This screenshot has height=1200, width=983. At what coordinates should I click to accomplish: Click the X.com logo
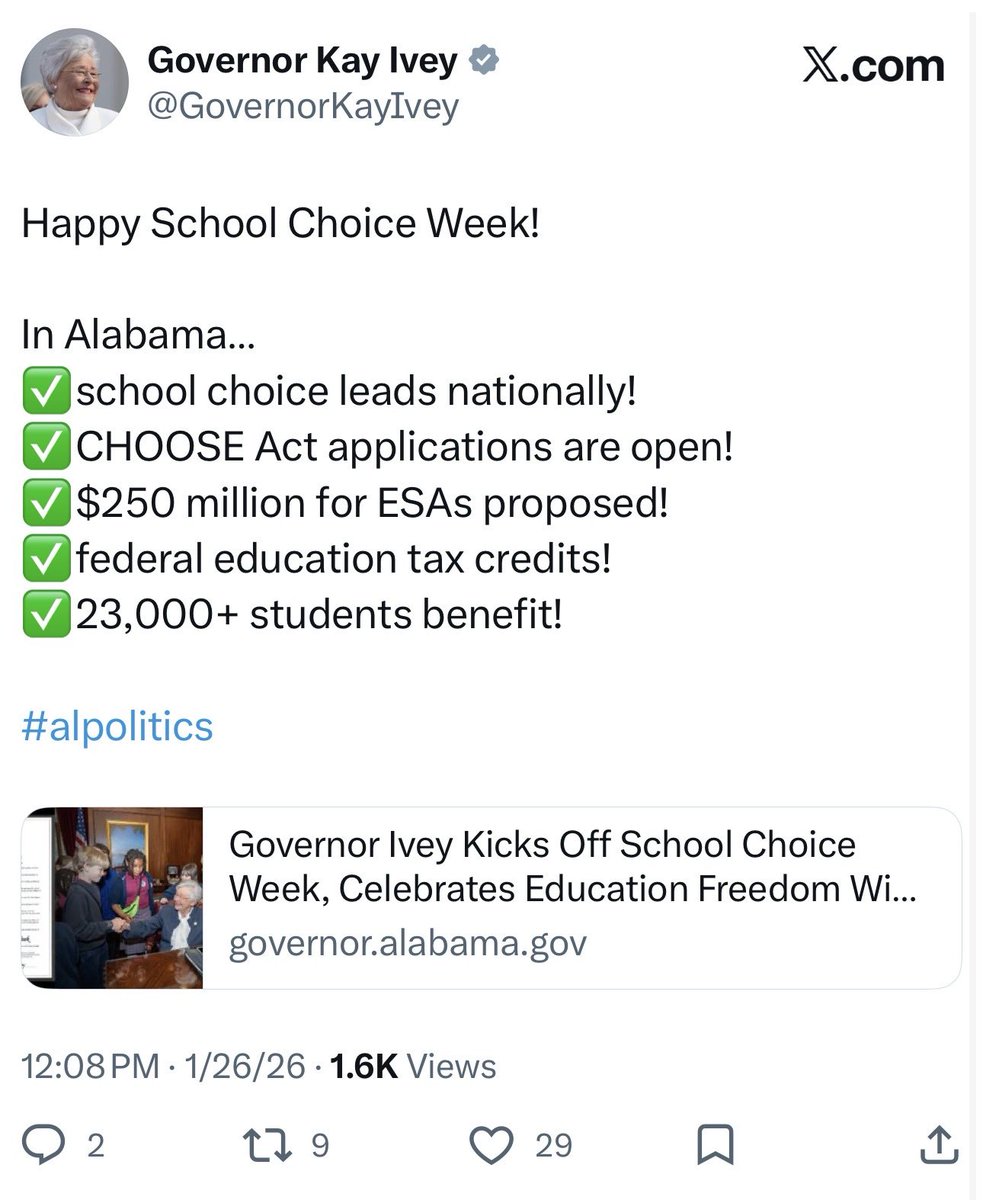[873, 66]
